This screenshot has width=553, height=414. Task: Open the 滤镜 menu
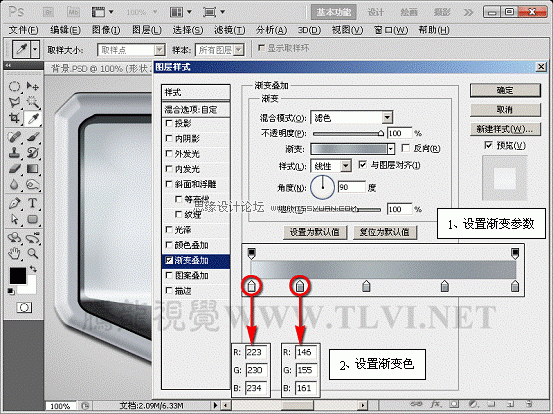pyautogui.click(x=230, y=30)
